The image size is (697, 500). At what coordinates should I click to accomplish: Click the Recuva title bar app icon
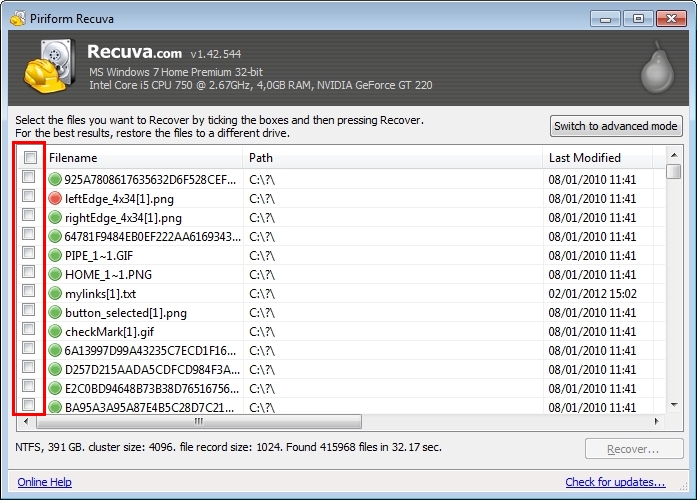click(x=18, y=19)
